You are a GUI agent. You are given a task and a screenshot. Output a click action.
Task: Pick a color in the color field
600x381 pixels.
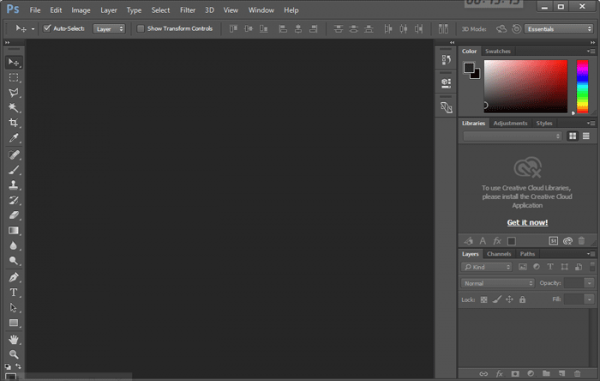(525, 86)
